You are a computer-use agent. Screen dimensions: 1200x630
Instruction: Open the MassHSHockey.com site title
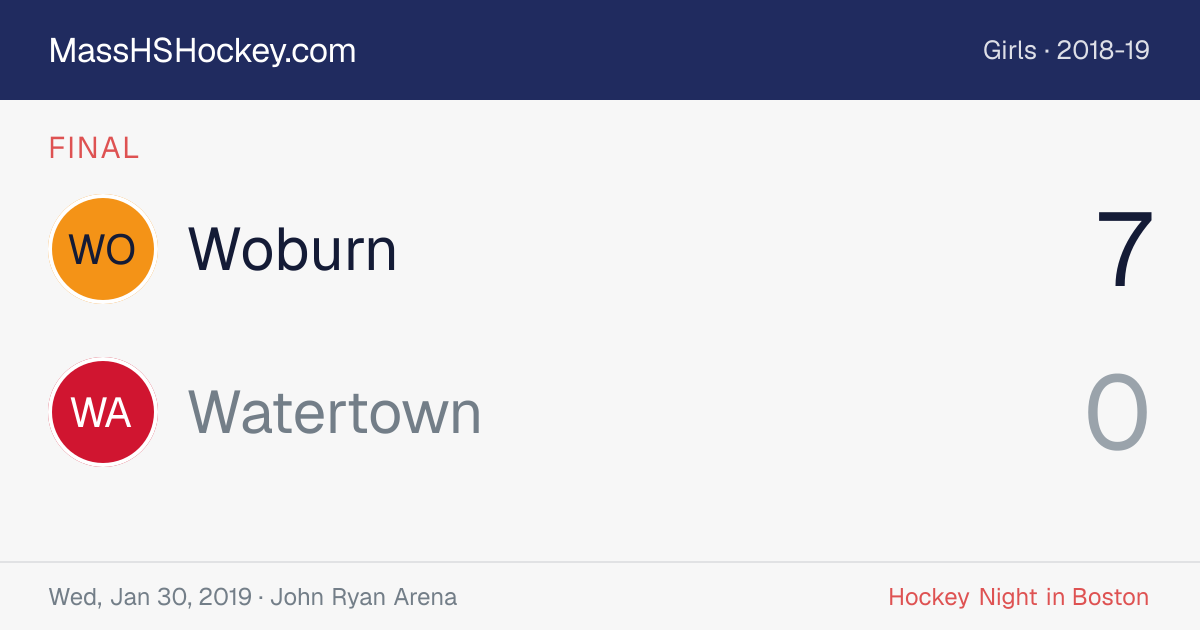click(202, 51)
